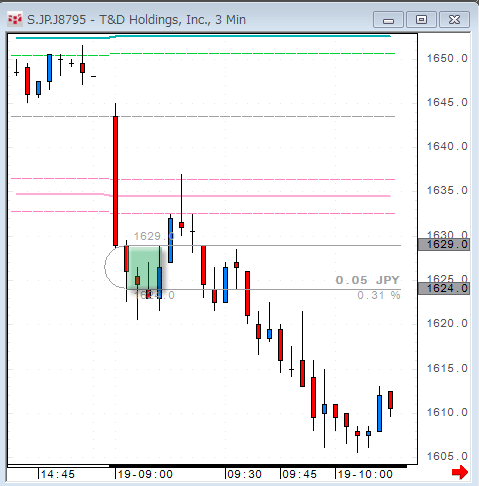This screenshot has height=486, width=479.
Task: Click the chart title 'T&D Holdings, Inc., 3 Min'
Action: pyautogui.click(x=173, y=20)
